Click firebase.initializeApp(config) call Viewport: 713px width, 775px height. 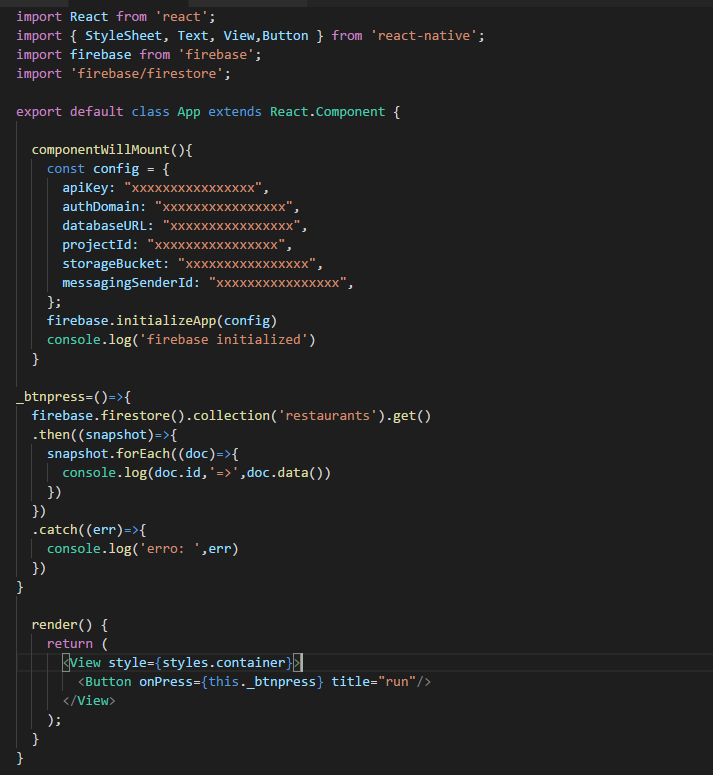pyautogui.click(x=162, y=321)
